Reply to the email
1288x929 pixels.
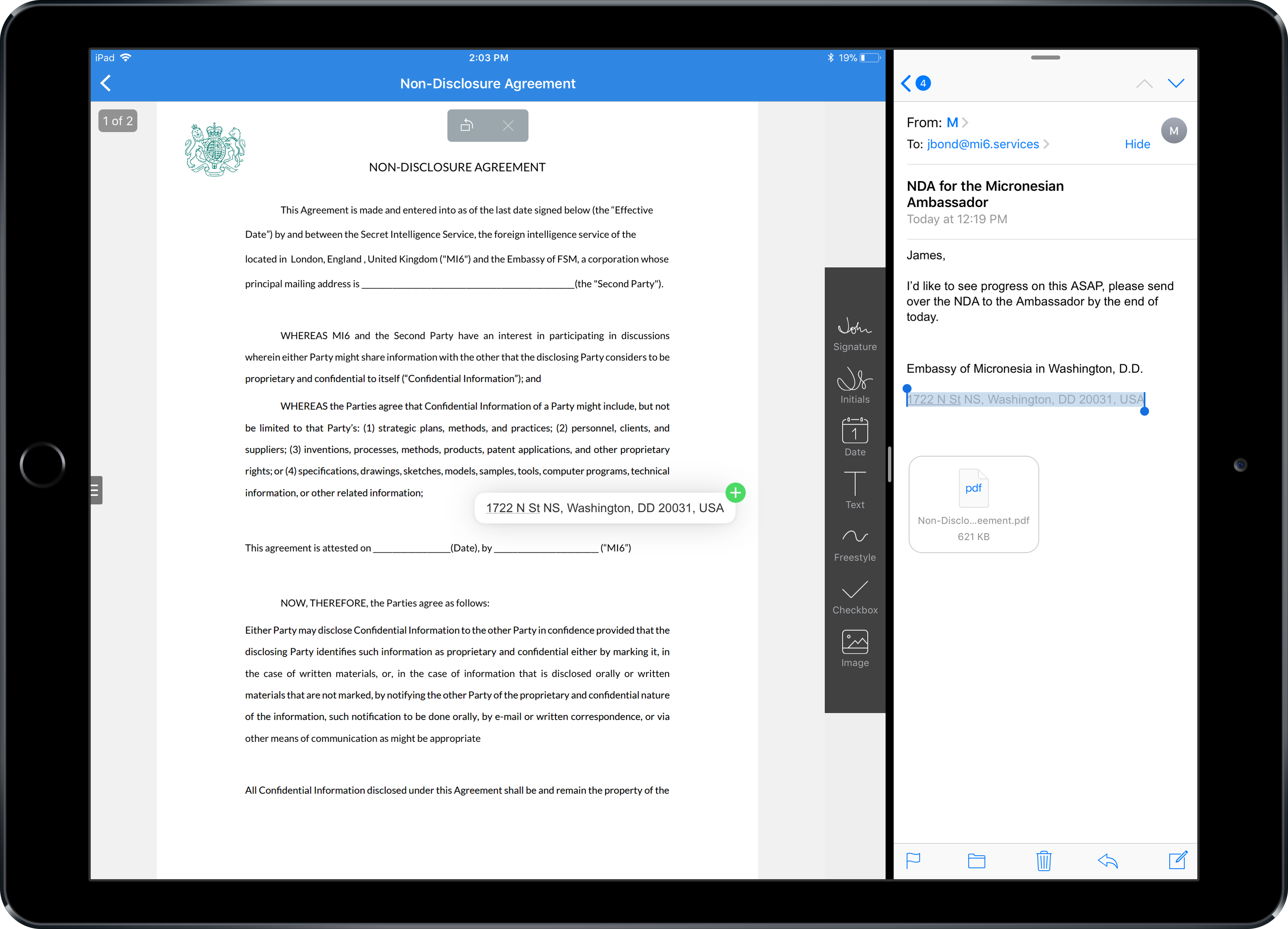(x=1108, y=861)
